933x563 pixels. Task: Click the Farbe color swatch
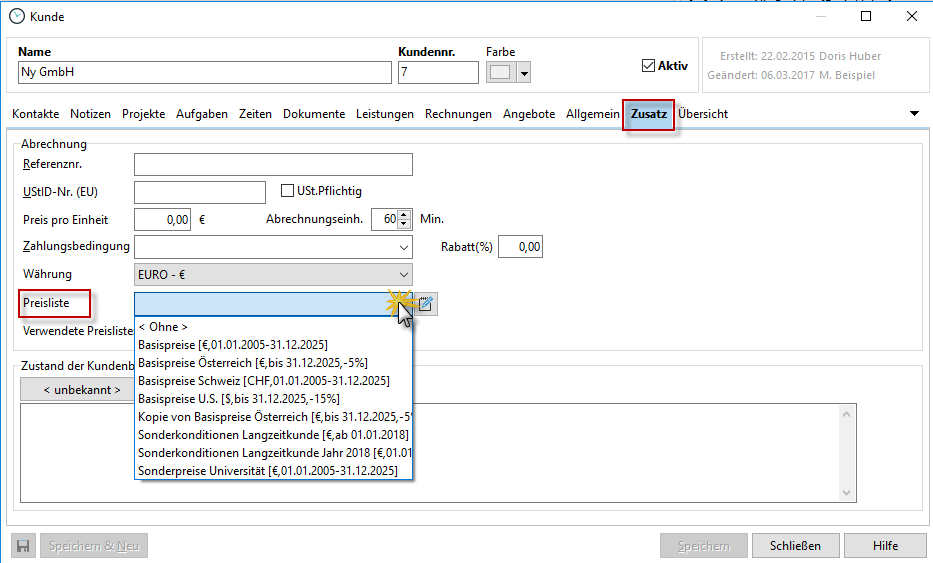500,73
